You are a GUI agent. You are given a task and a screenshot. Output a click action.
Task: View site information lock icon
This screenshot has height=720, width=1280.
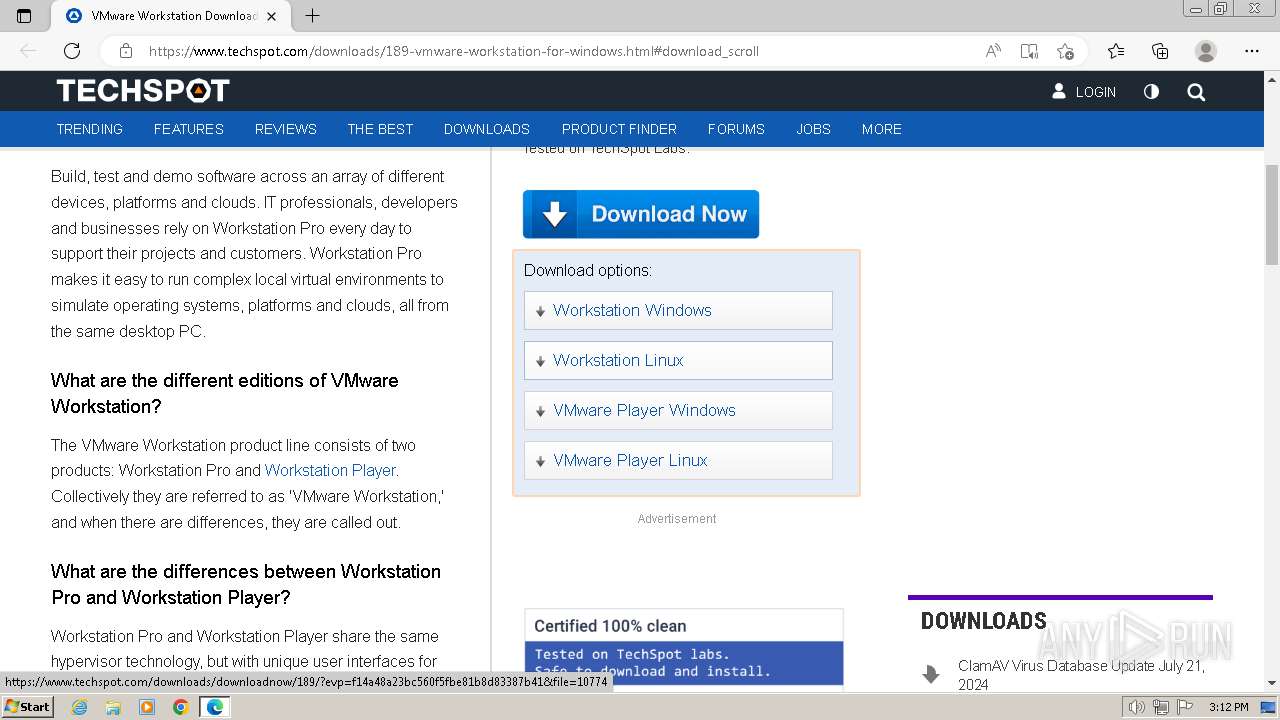click(126, 51)
